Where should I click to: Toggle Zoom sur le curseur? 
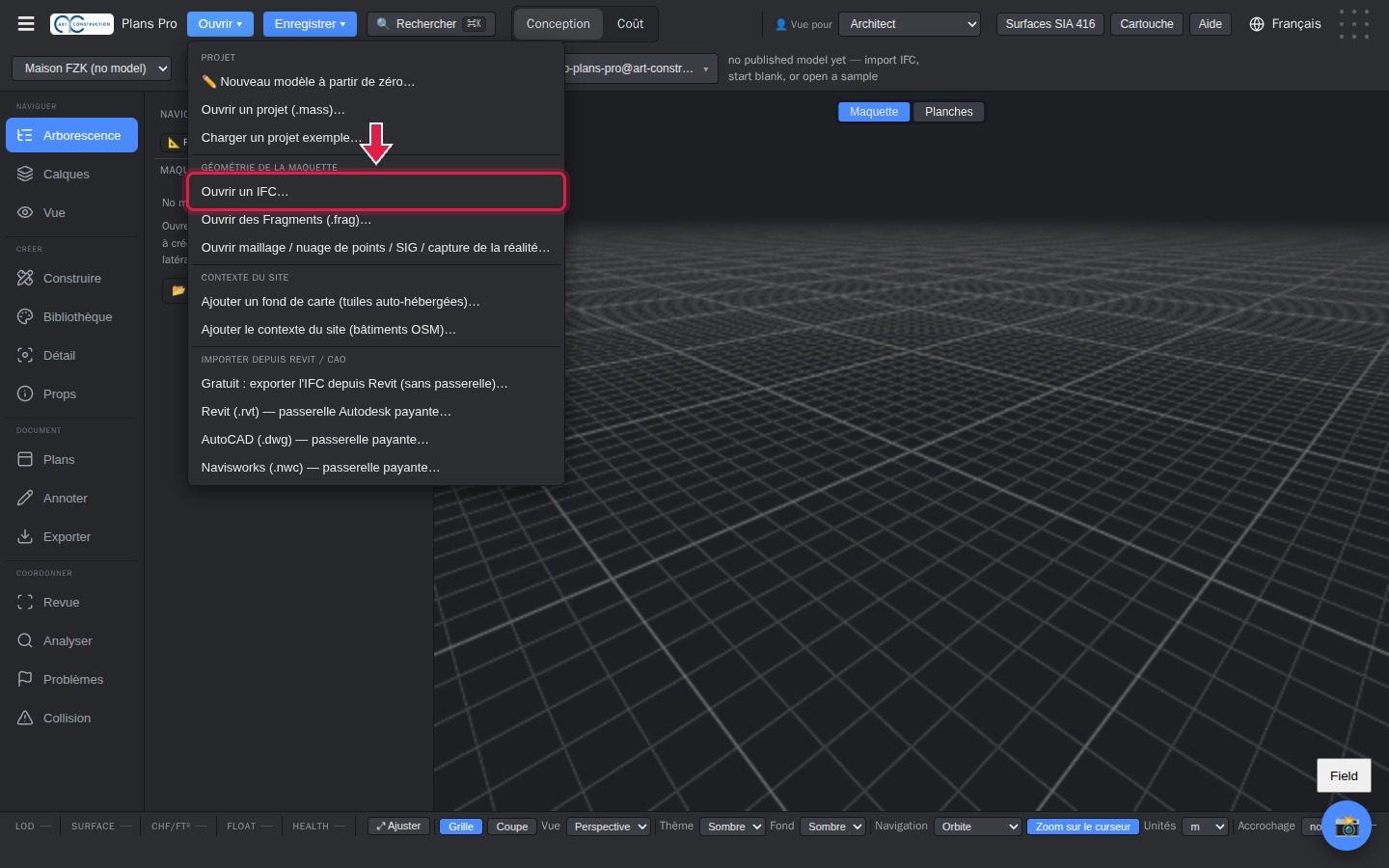click(1082, 827)
